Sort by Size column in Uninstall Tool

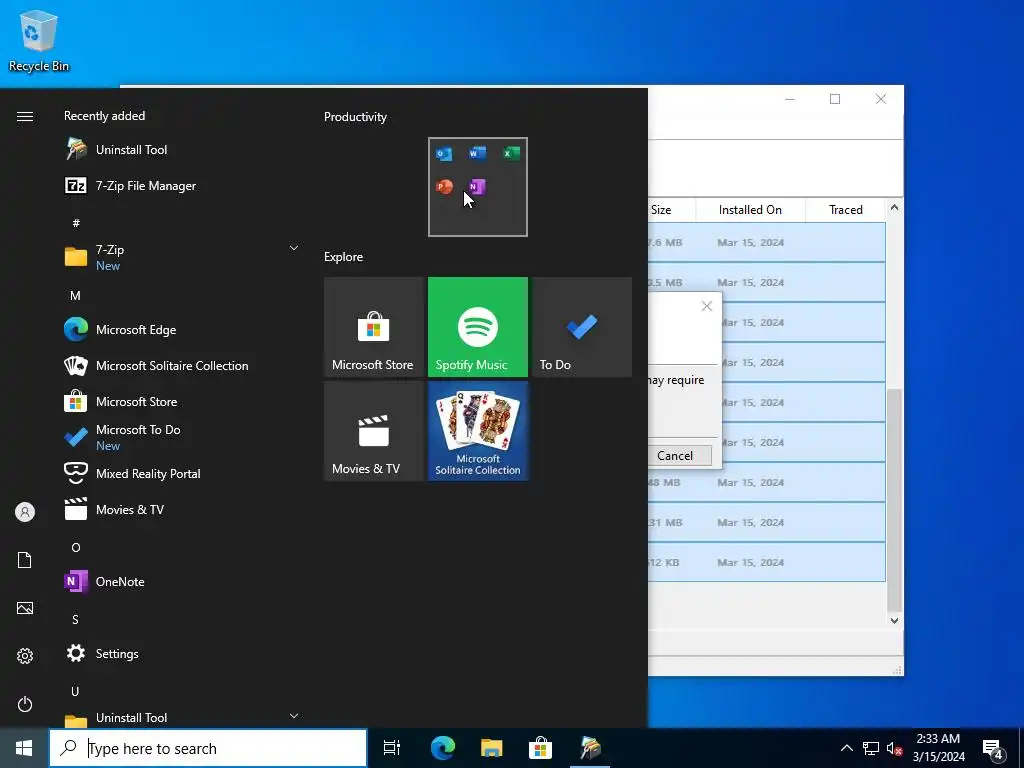671,210
